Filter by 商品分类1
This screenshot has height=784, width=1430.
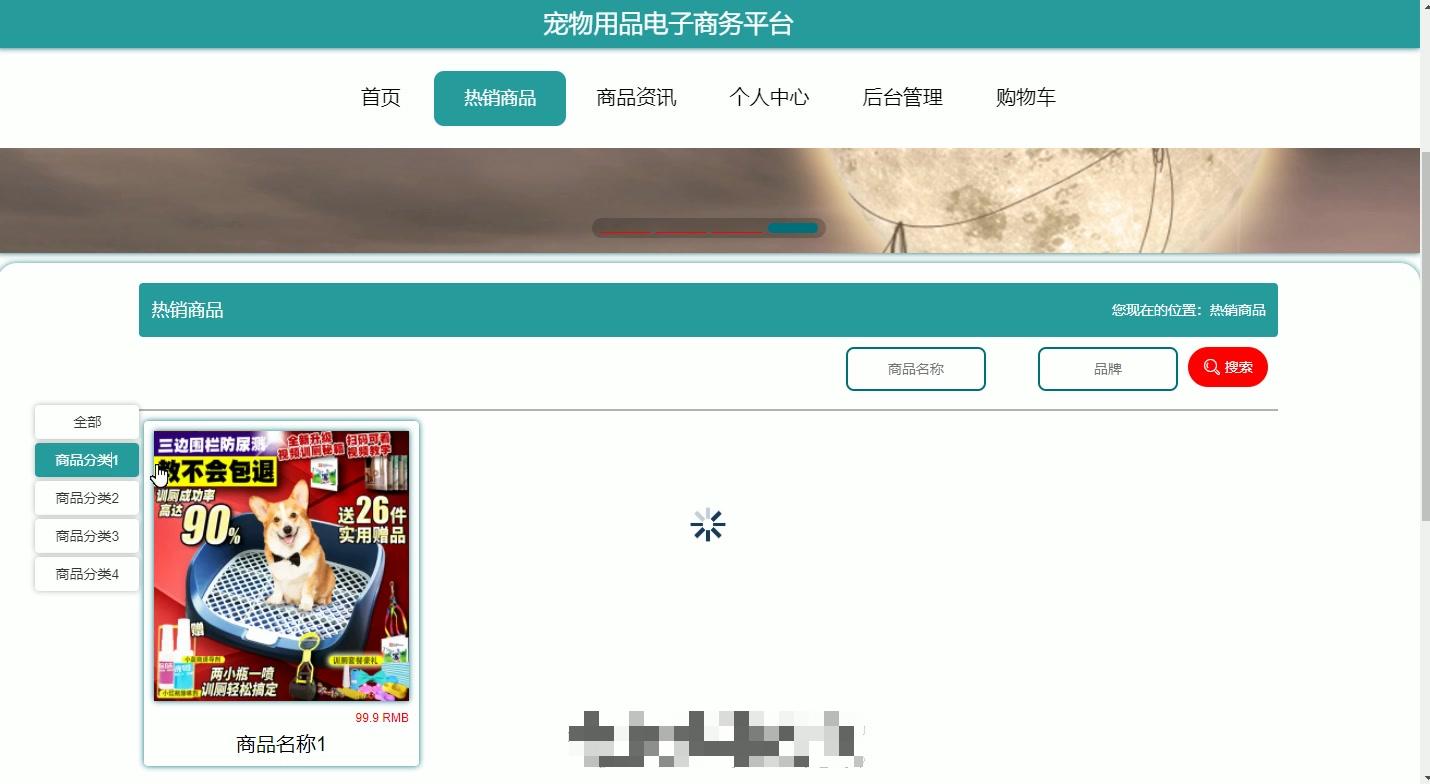87,460
